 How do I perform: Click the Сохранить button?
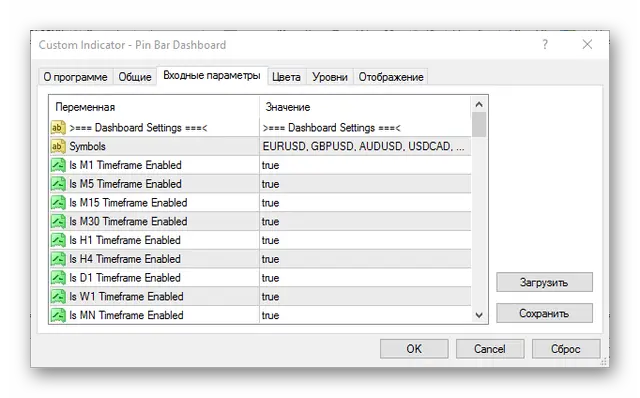click(x=544, y=314)
